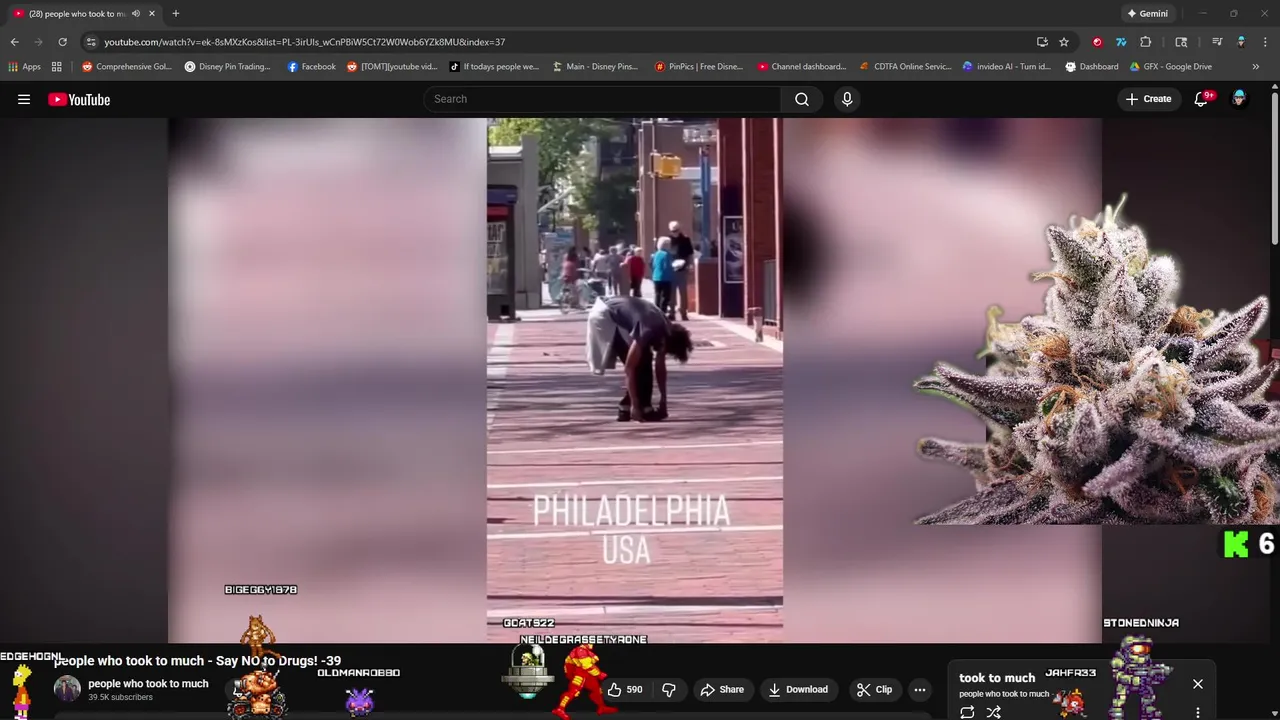Start voice search with the microphone
1280x720 pixels.
pos(847,99)
